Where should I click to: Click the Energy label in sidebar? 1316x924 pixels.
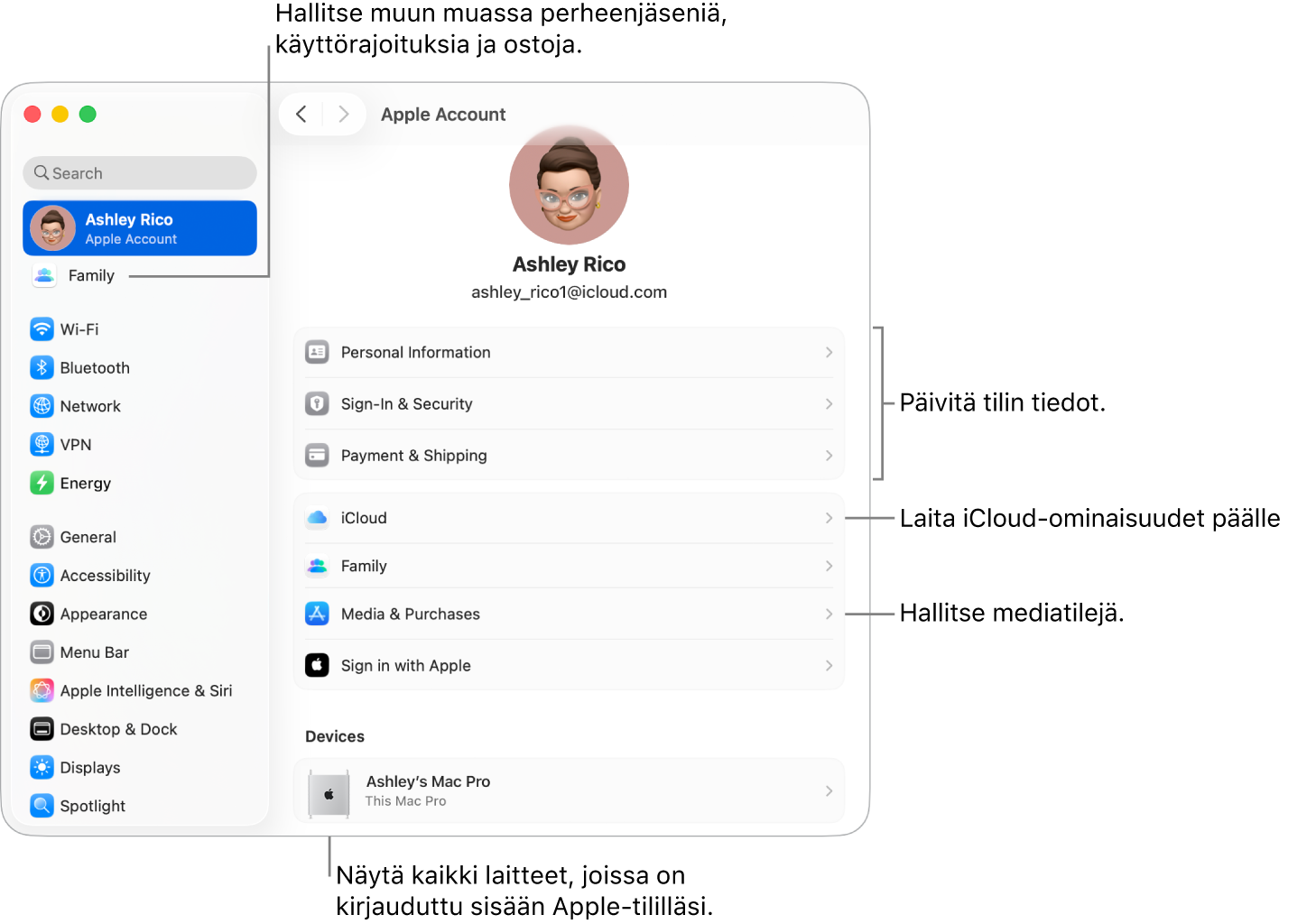pyautogui.click(x=86, y=483)
